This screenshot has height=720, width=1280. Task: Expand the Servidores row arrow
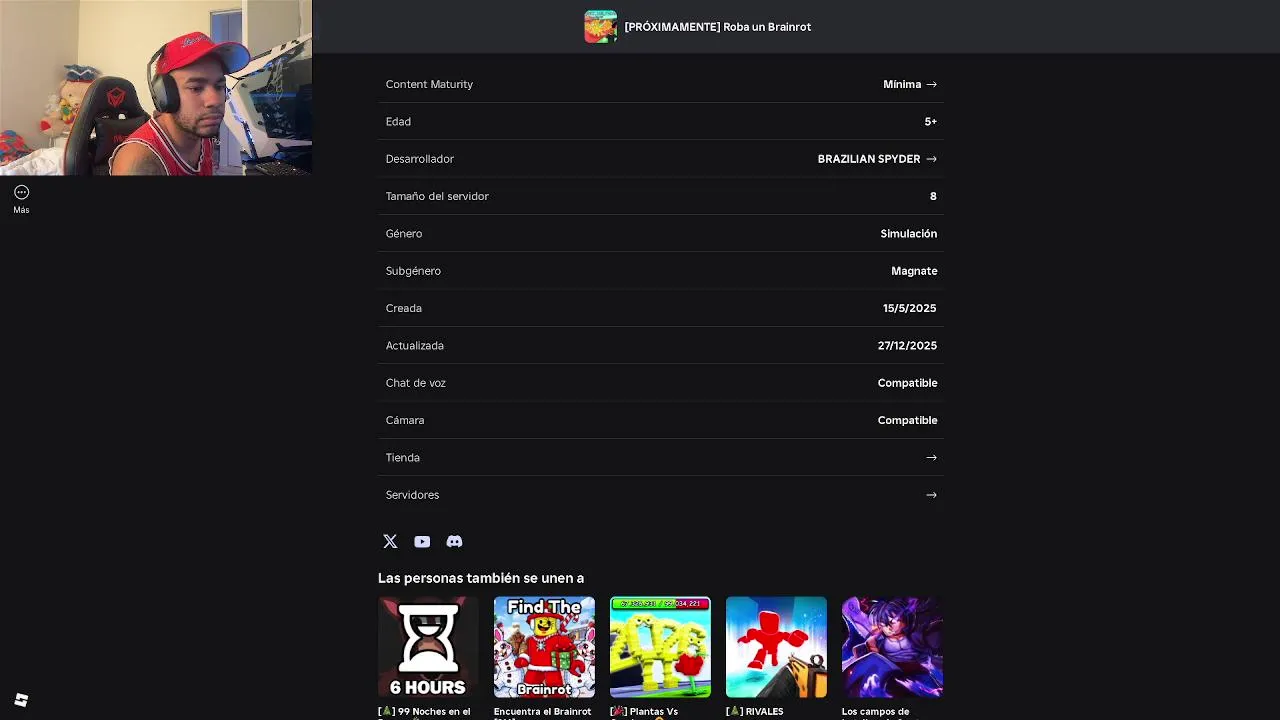point(931,495)
